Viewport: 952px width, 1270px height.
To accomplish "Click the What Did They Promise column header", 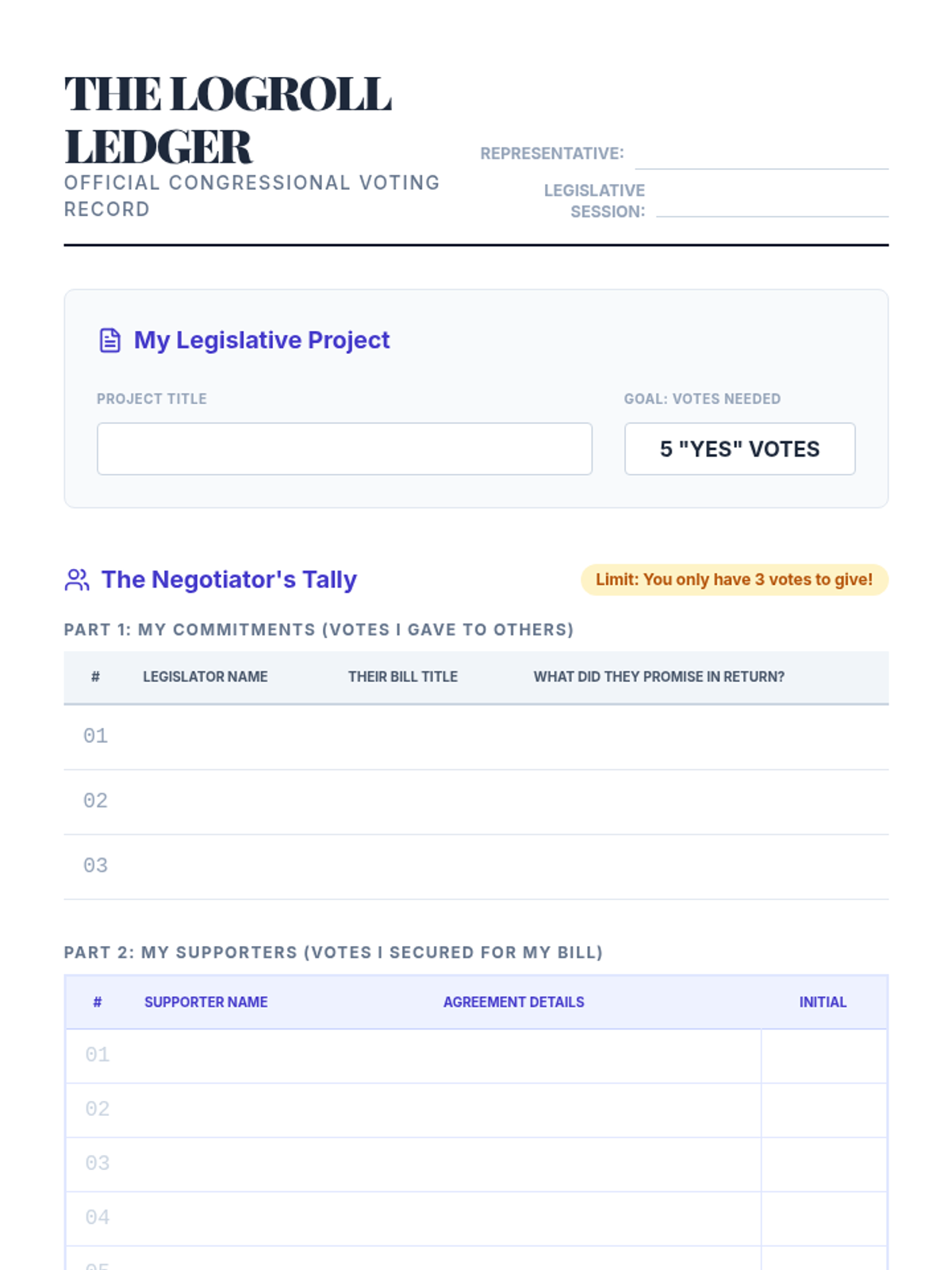I will pyautogui.click(x=658, y=677).
